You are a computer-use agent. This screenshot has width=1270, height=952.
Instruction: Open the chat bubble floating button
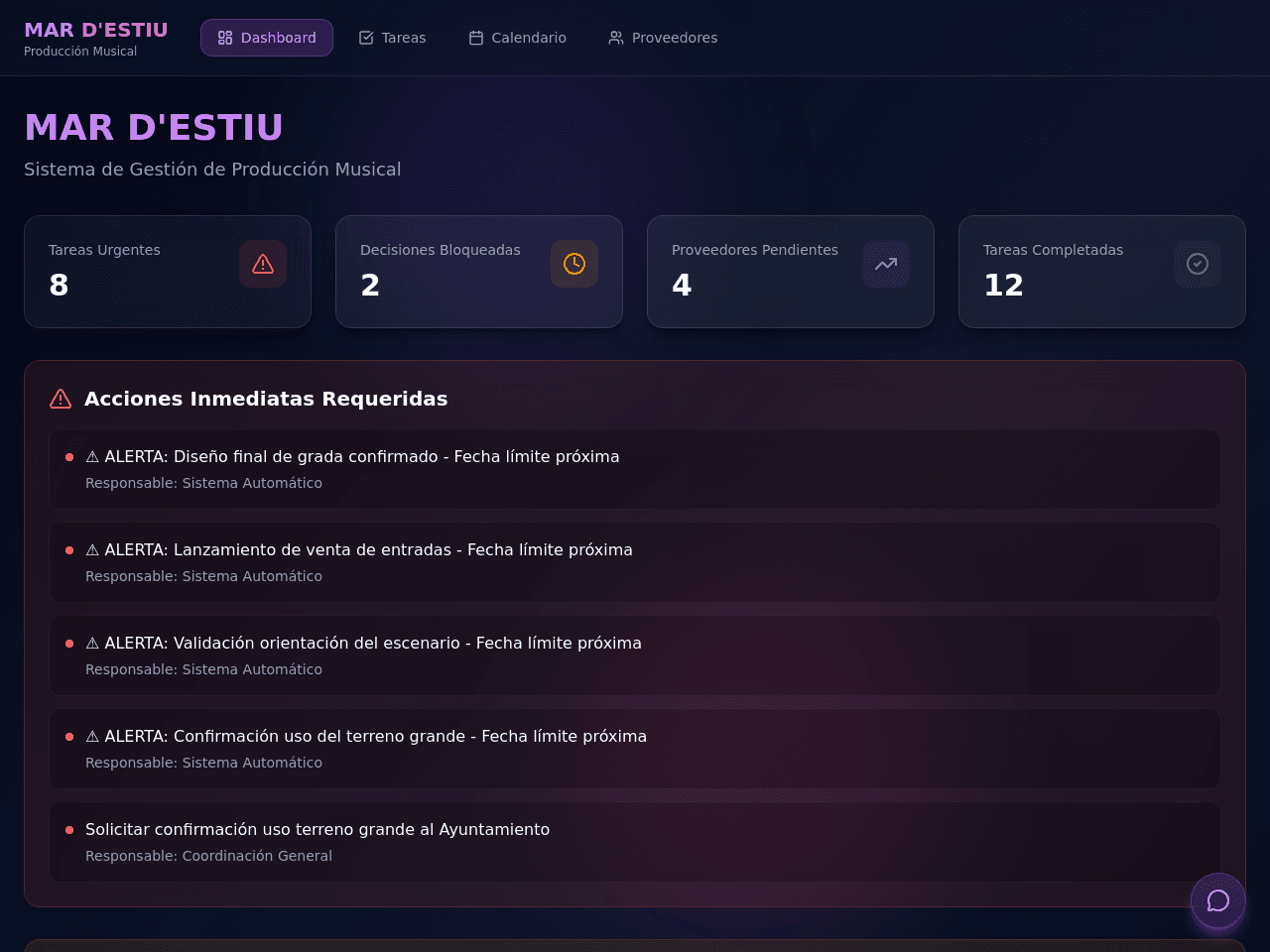pyautogui.click(x=1218, y=900)
